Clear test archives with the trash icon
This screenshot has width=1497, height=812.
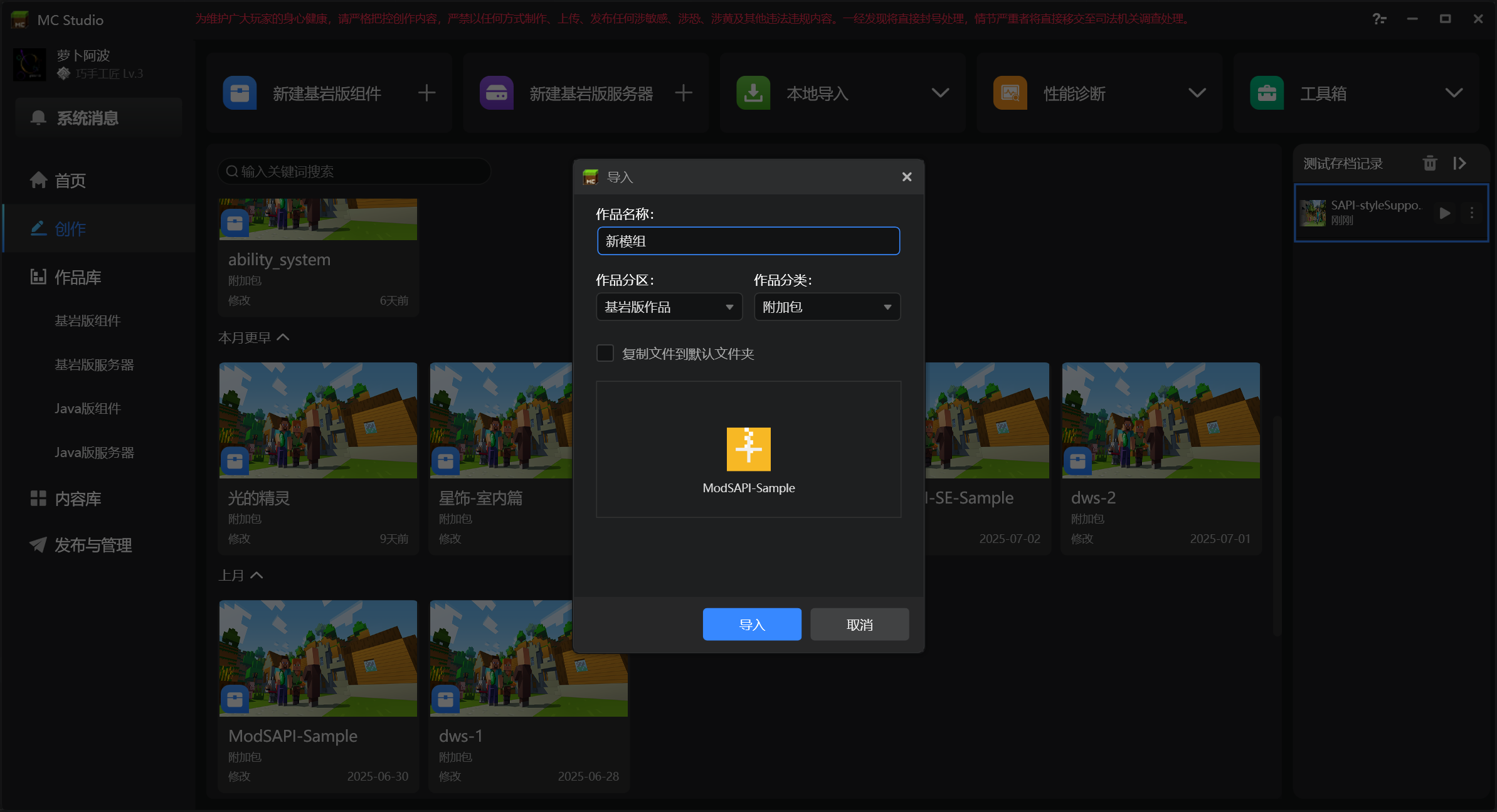[x=1430, y=163]
